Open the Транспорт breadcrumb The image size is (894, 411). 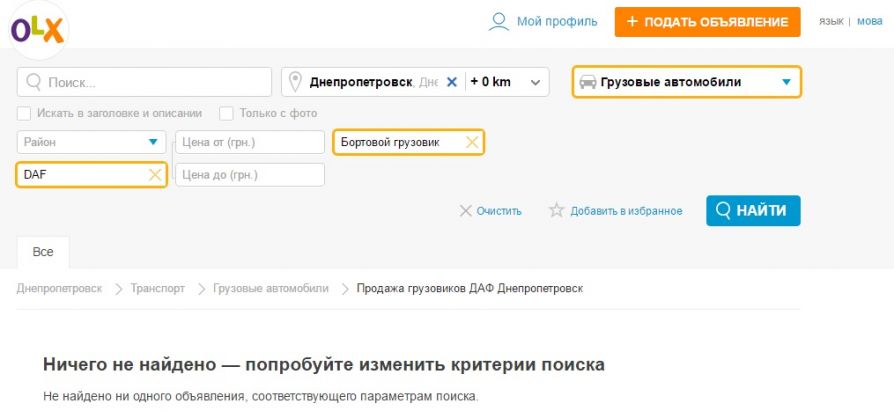[x=157, y=288]
